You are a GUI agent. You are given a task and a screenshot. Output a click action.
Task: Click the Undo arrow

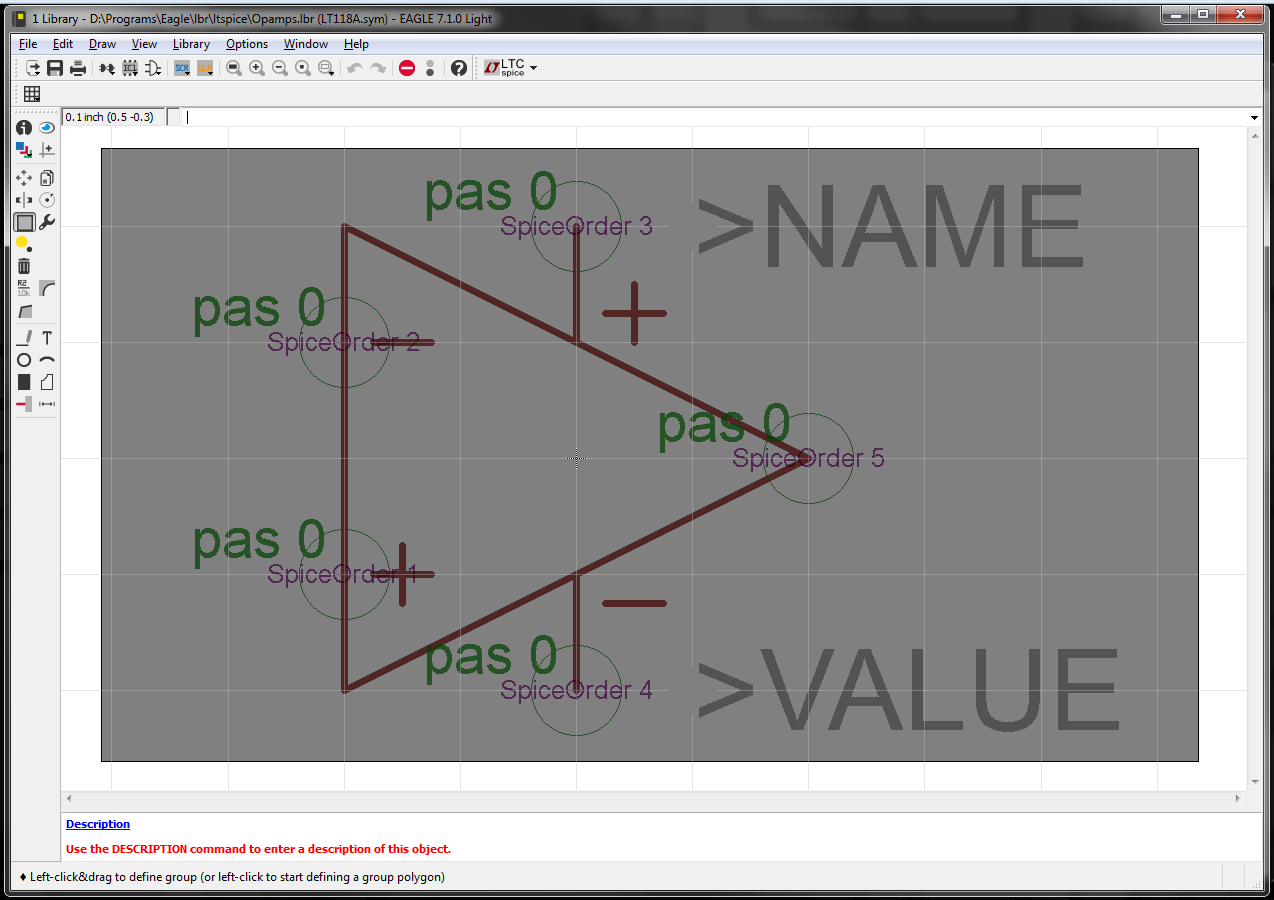pyautogui.click(x=354, y=68)
